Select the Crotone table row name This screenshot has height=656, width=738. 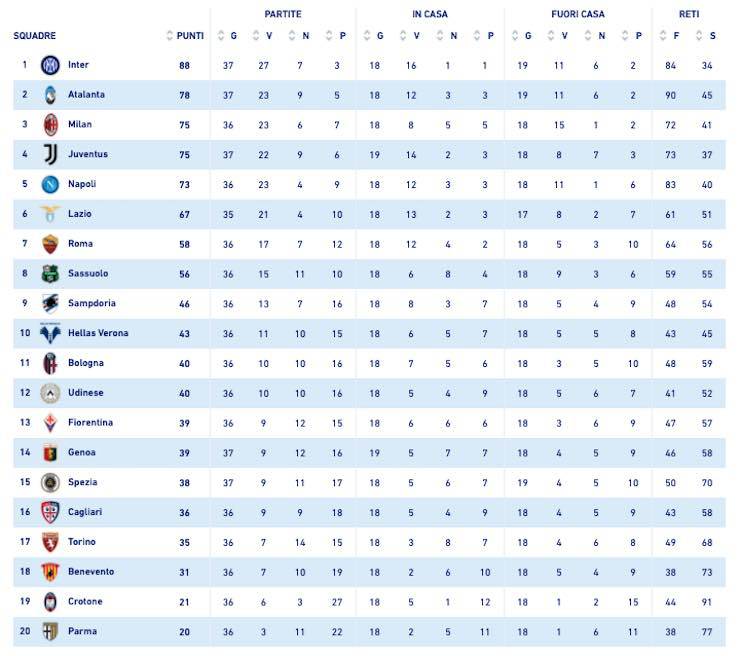tap(85, 602)
